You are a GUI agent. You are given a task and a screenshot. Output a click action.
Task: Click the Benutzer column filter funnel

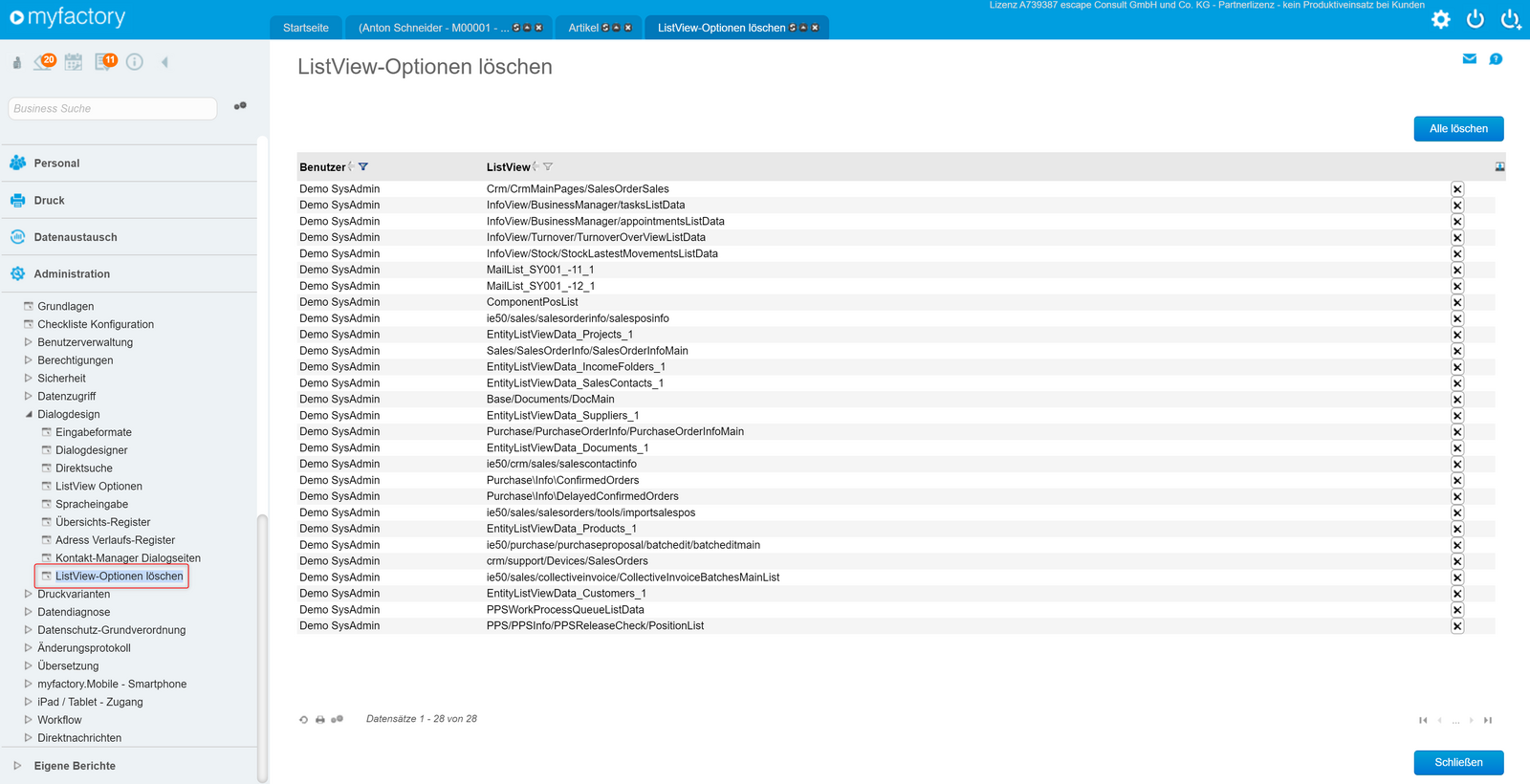pos(363,167)
